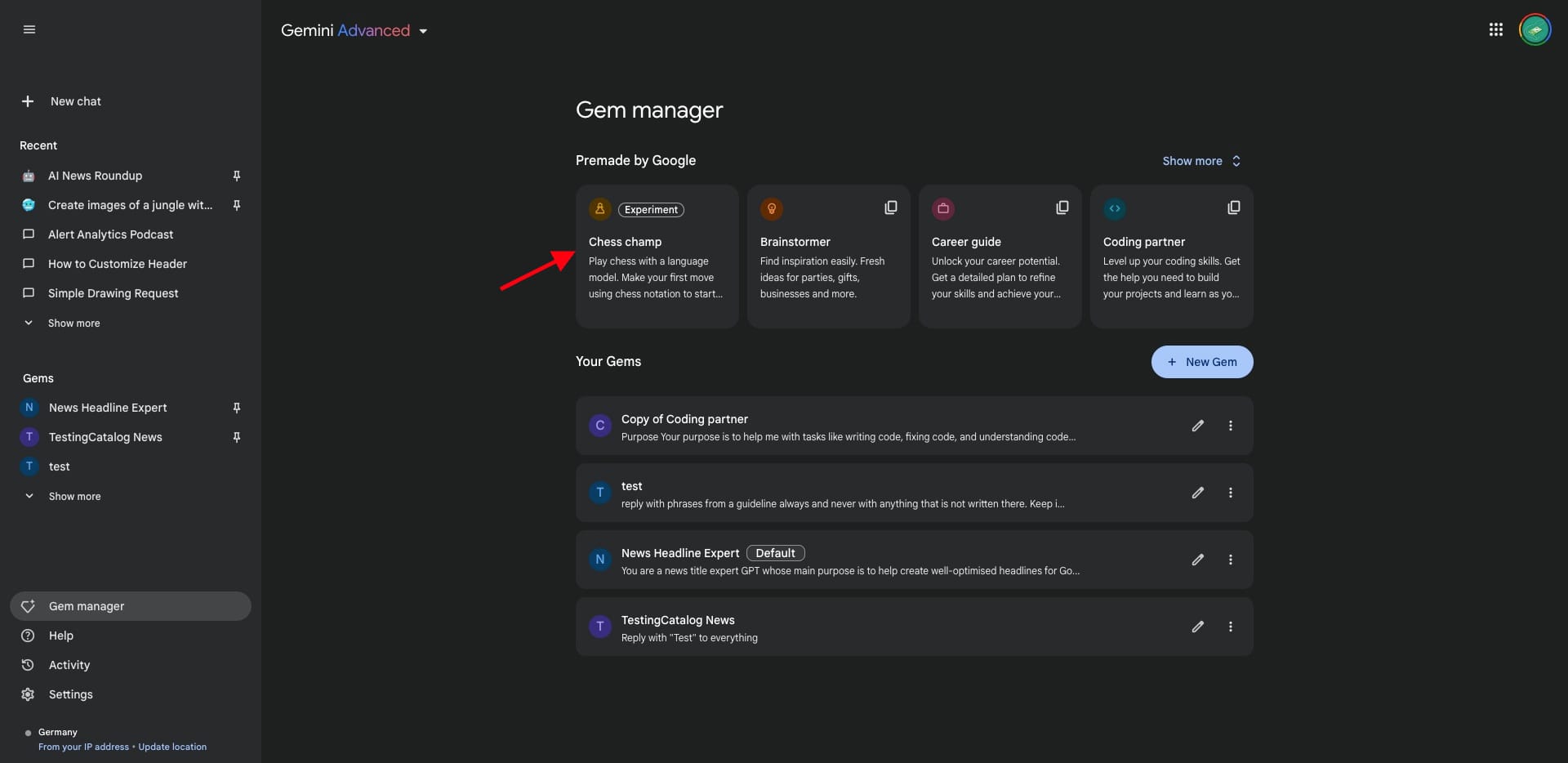Click the Update location link

(172, 747)
